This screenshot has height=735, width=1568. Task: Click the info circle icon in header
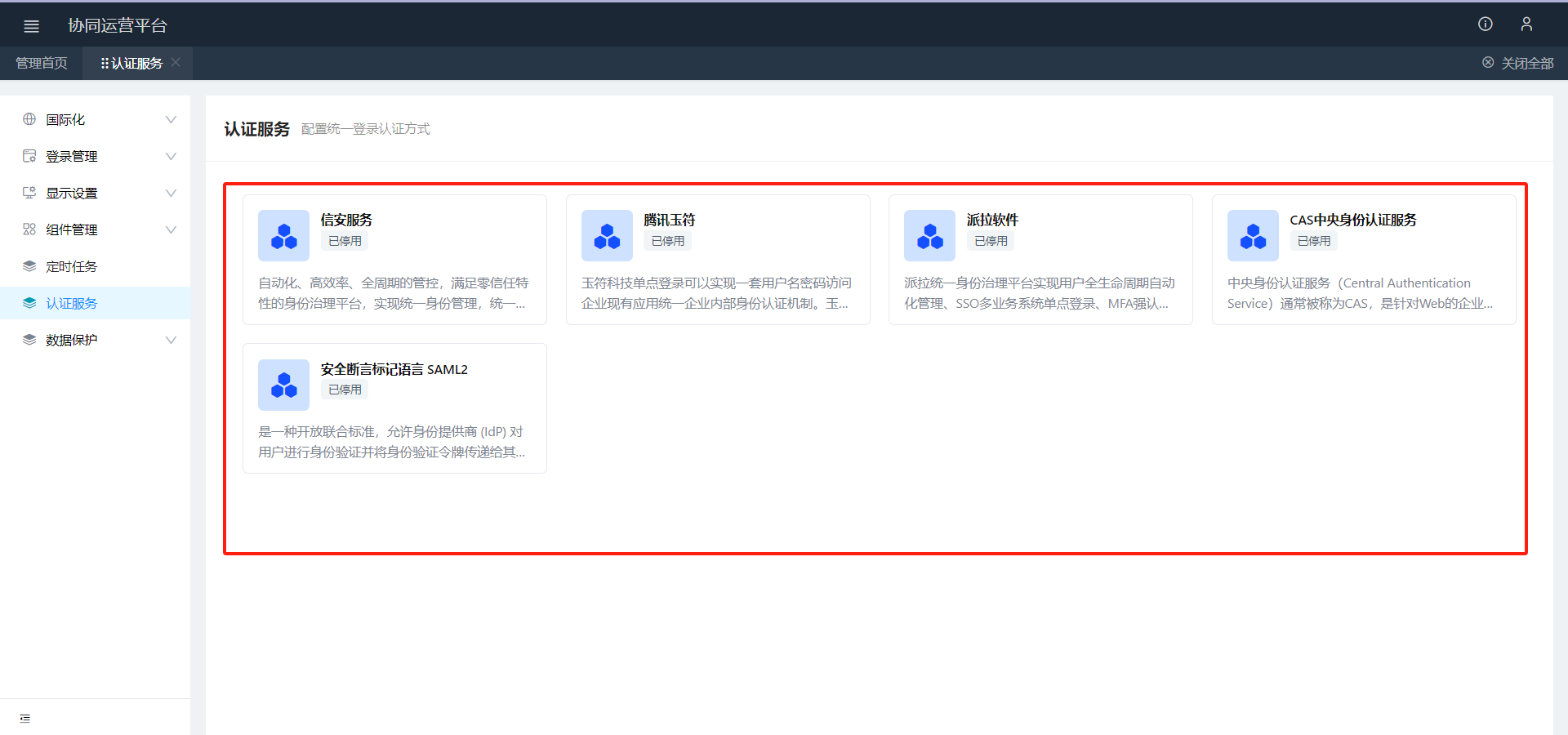point(1486,24)
